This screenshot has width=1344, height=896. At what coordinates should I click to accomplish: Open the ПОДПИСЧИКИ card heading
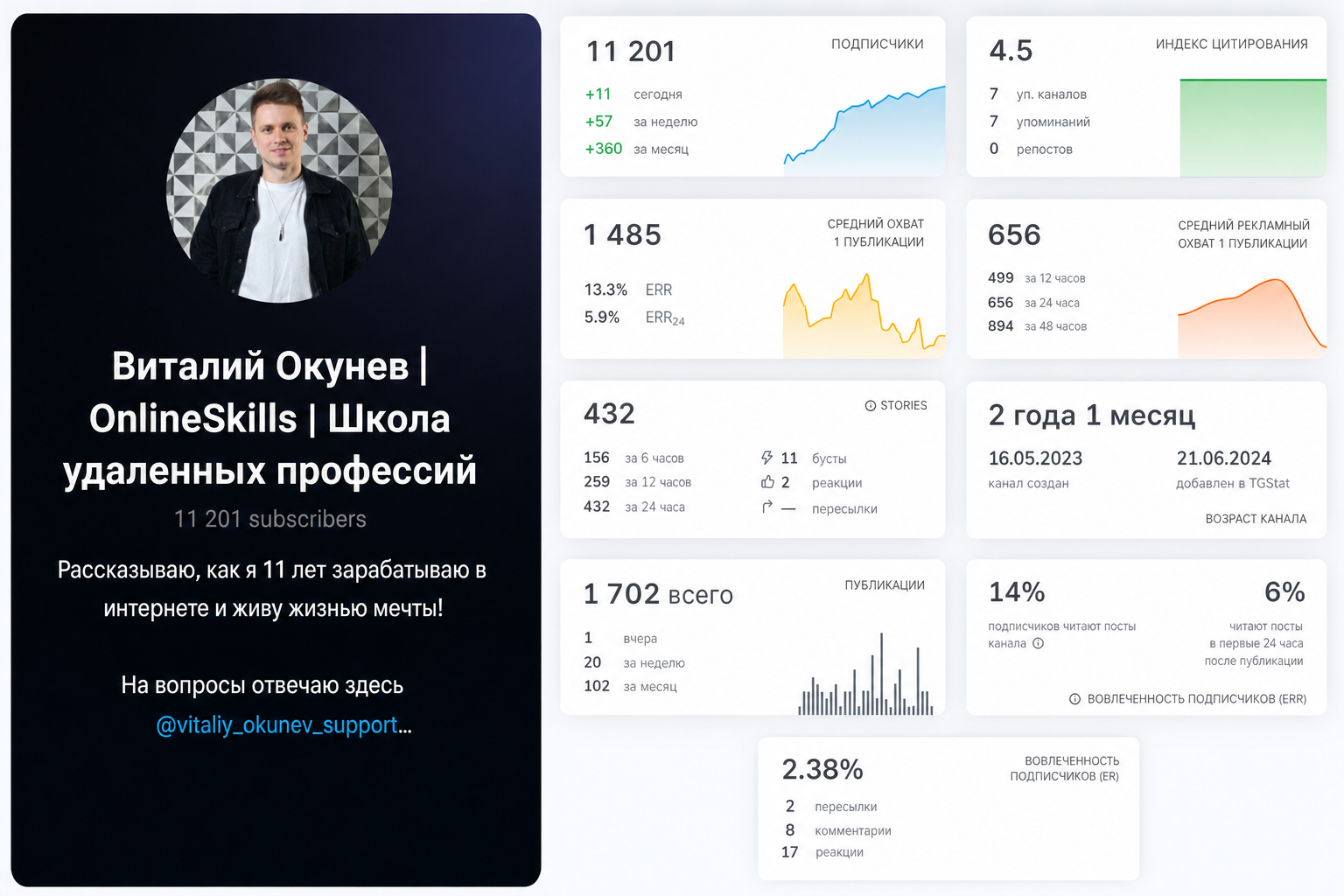tap(878, 44)
